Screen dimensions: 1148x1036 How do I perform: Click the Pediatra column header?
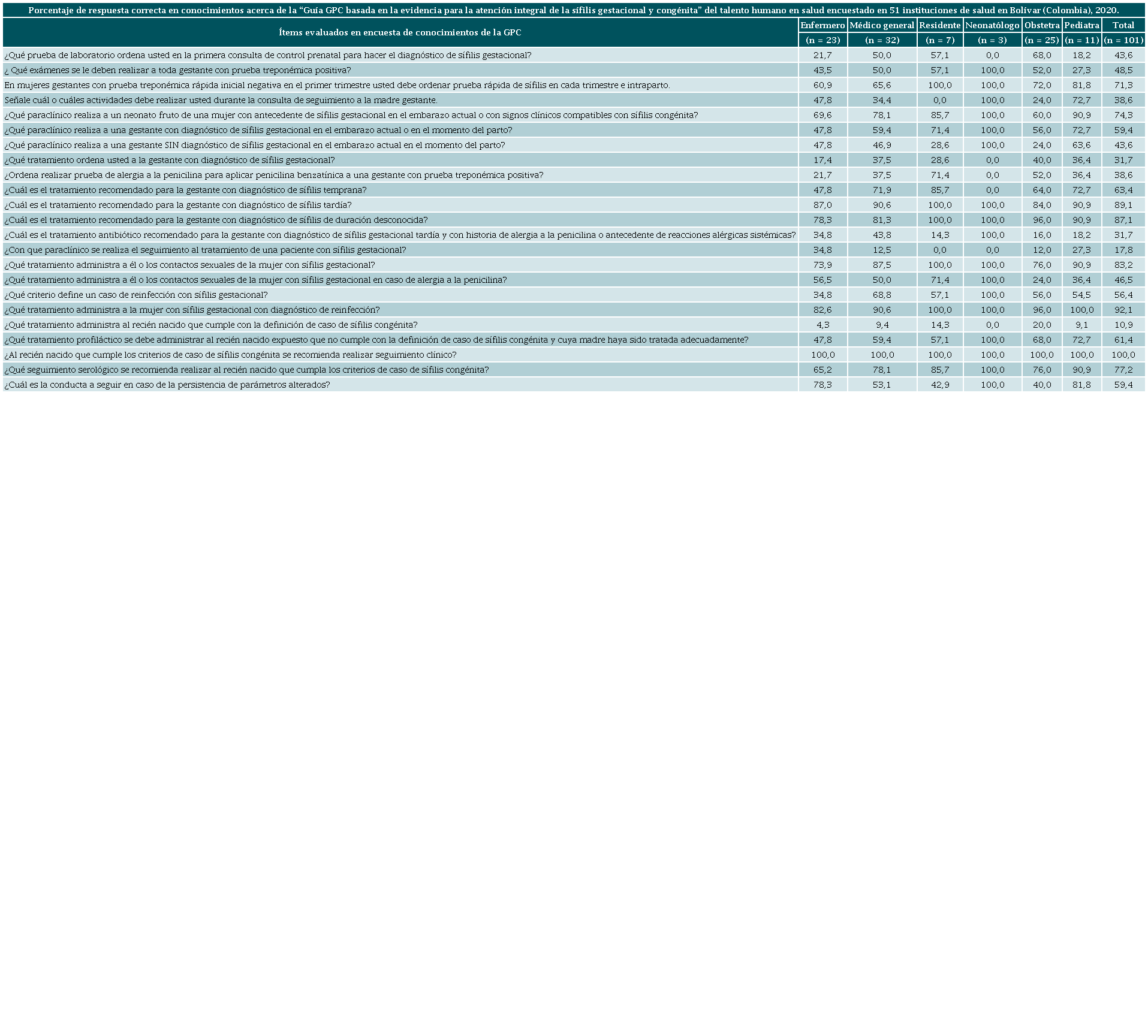click(1081, 25)
